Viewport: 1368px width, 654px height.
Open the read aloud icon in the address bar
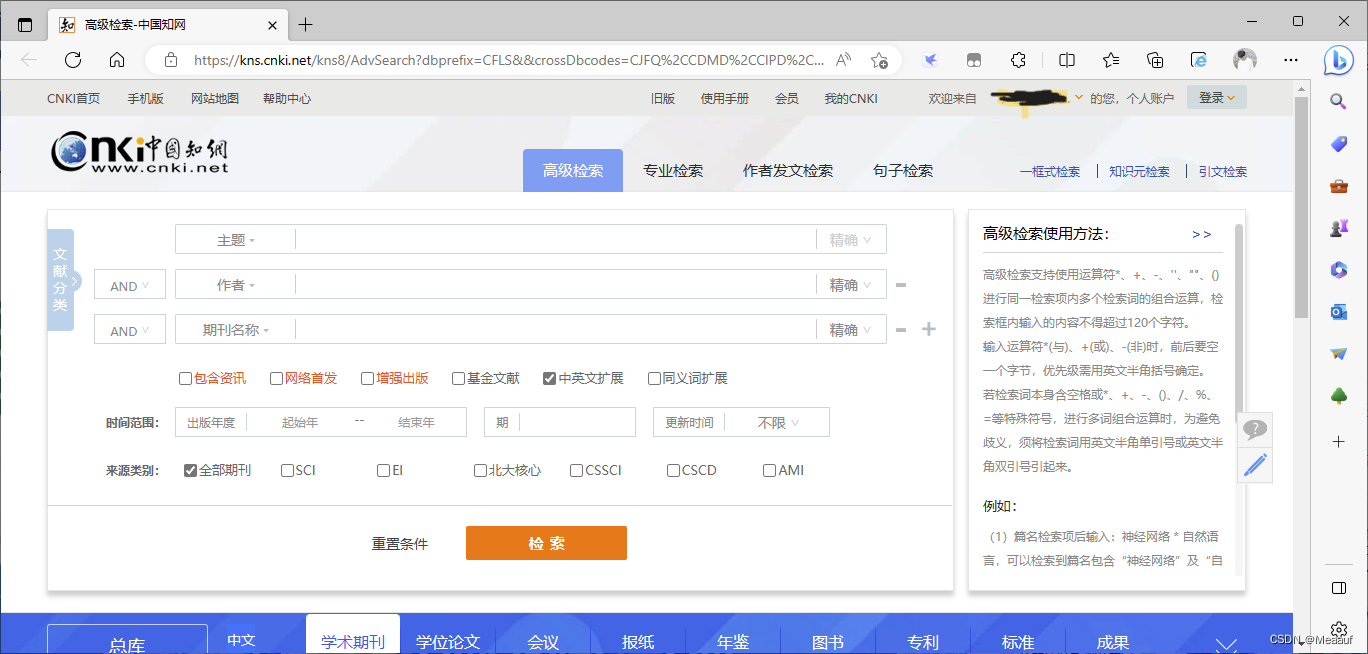pos(844,60)
